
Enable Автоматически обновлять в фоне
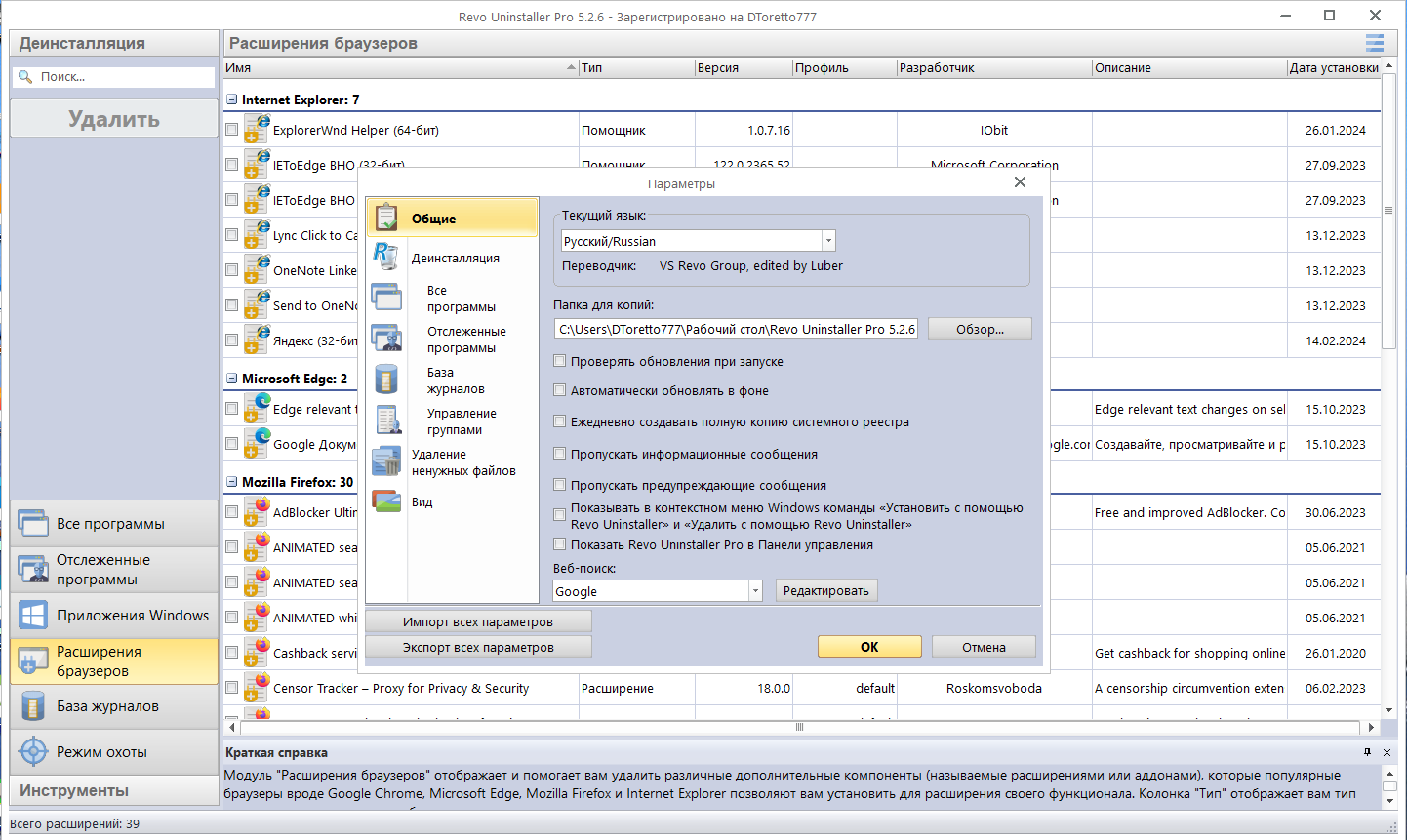(x=560, y=390)
